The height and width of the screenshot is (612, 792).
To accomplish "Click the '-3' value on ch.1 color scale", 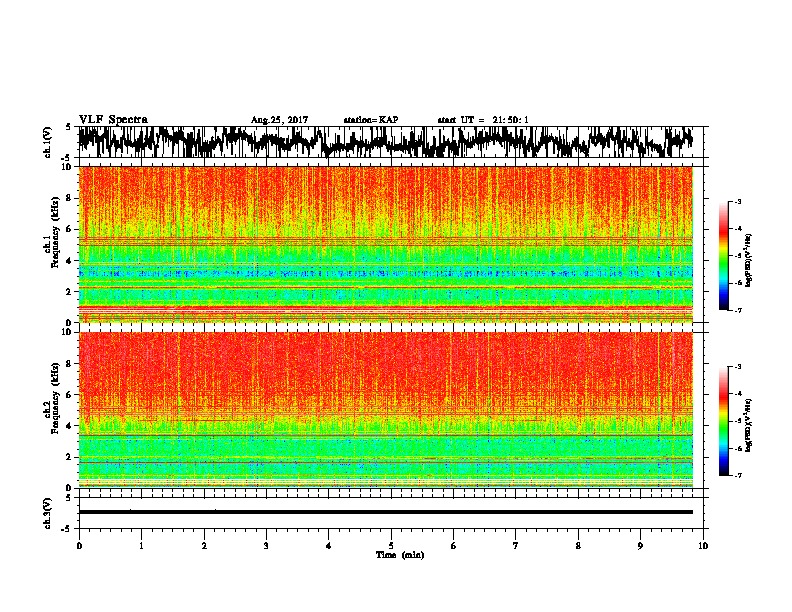I will point(738,201).
